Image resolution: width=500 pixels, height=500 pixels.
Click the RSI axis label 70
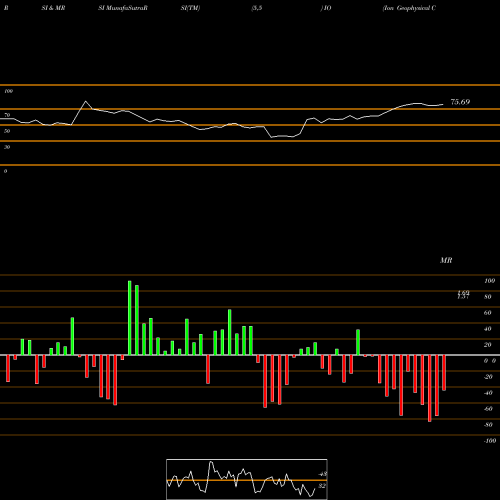click(7, 115)
